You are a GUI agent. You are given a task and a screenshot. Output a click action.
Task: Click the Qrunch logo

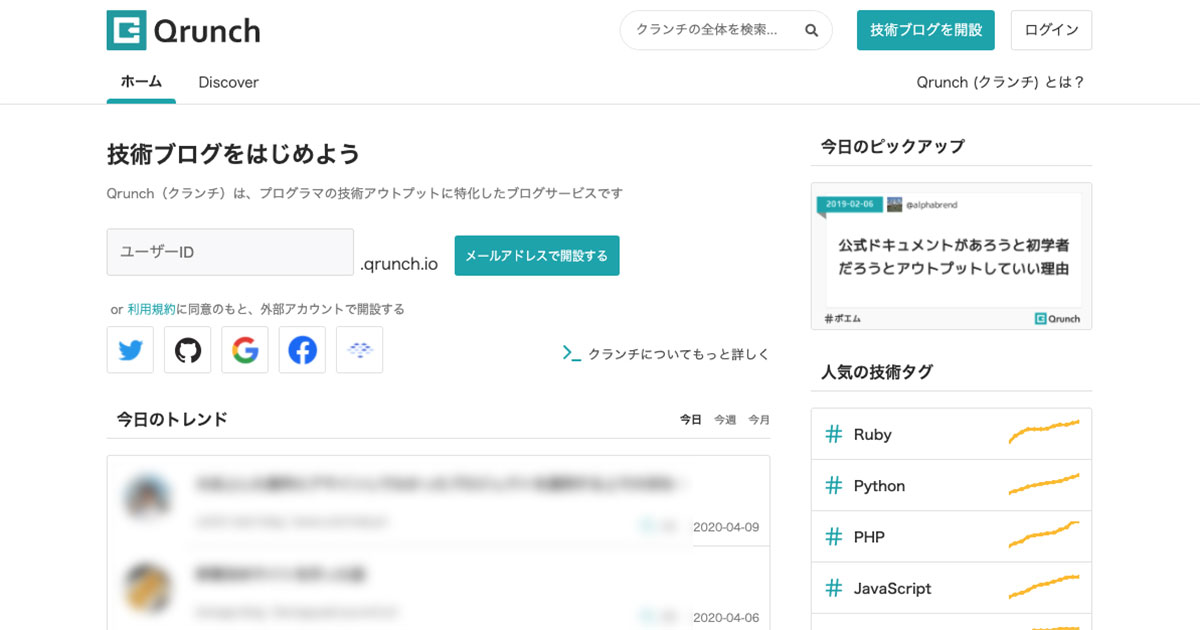point(182,30)
